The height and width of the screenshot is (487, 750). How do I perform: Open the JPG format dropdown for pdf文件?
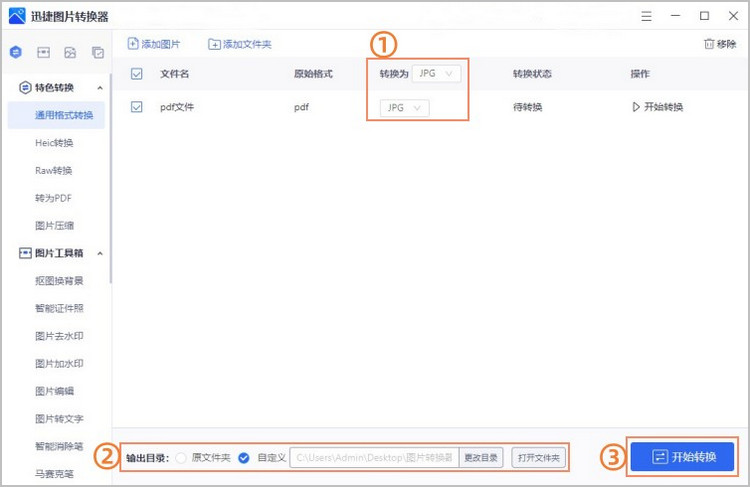click(404, 108)
